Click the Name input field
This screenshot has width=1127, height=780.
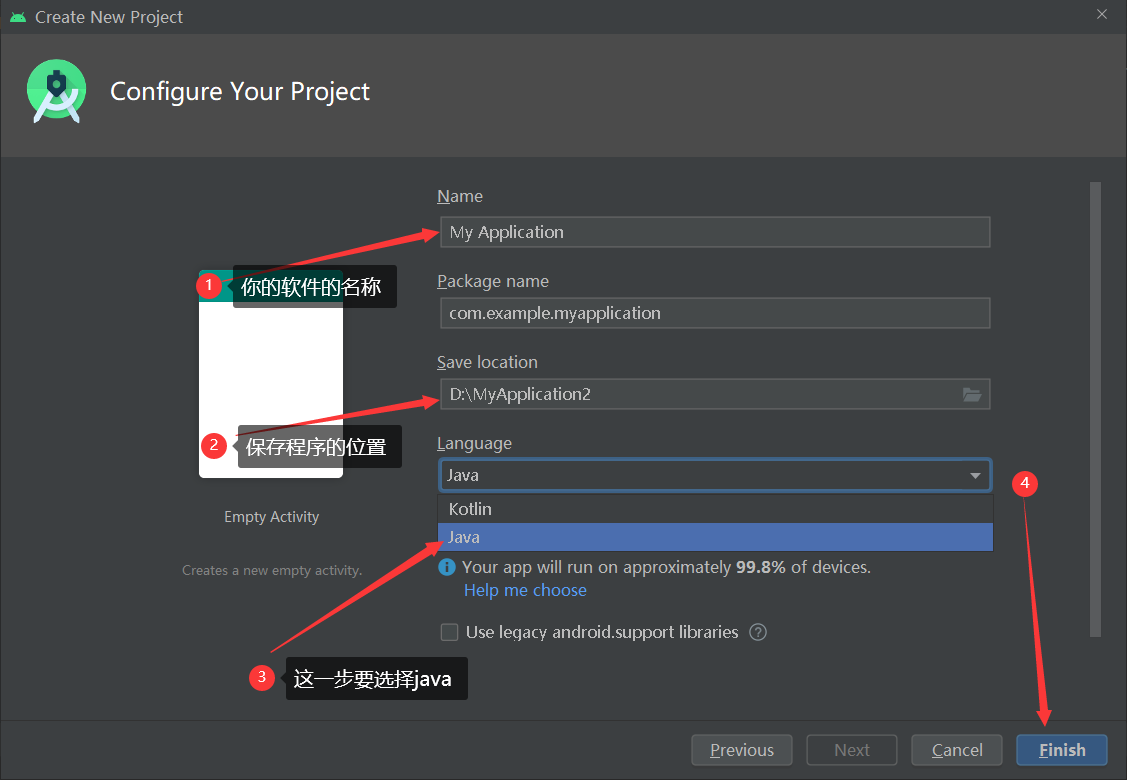[715, 232]
